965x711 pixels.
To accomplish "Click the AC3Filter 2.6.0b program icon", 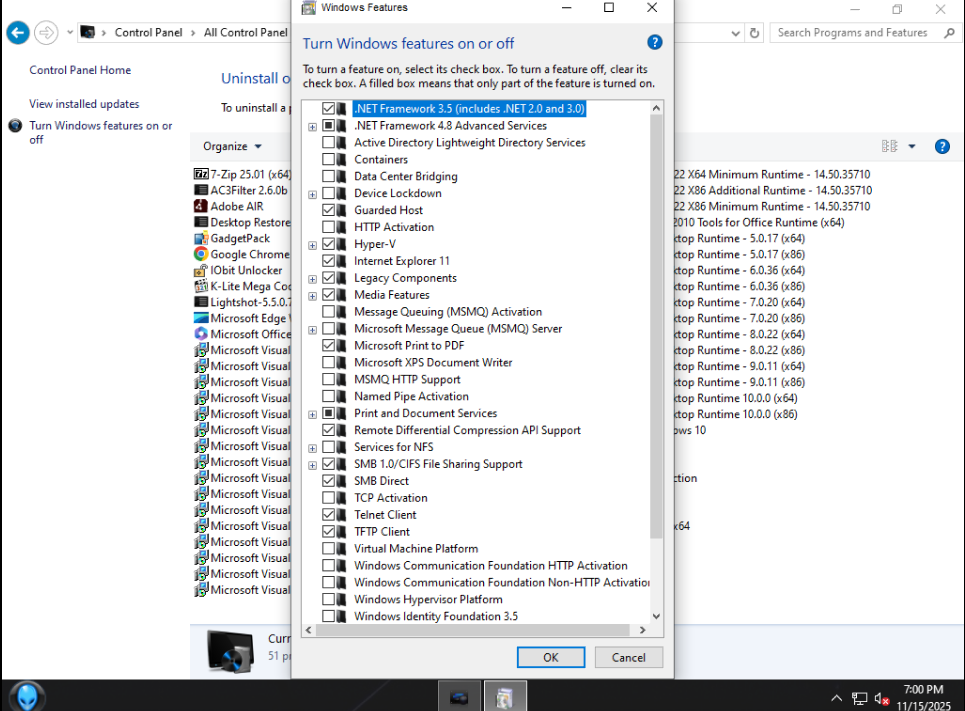I will [201, 190].
